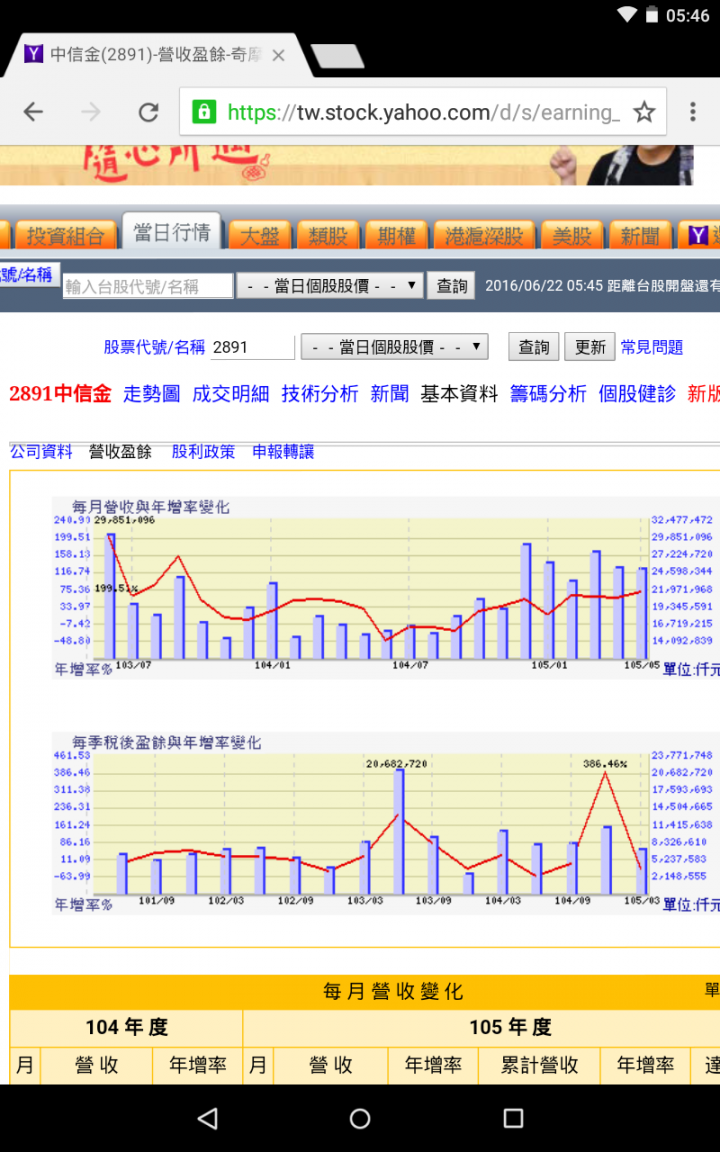
Task: Tap Android back navigation button
Action: tap(208, 1118)
